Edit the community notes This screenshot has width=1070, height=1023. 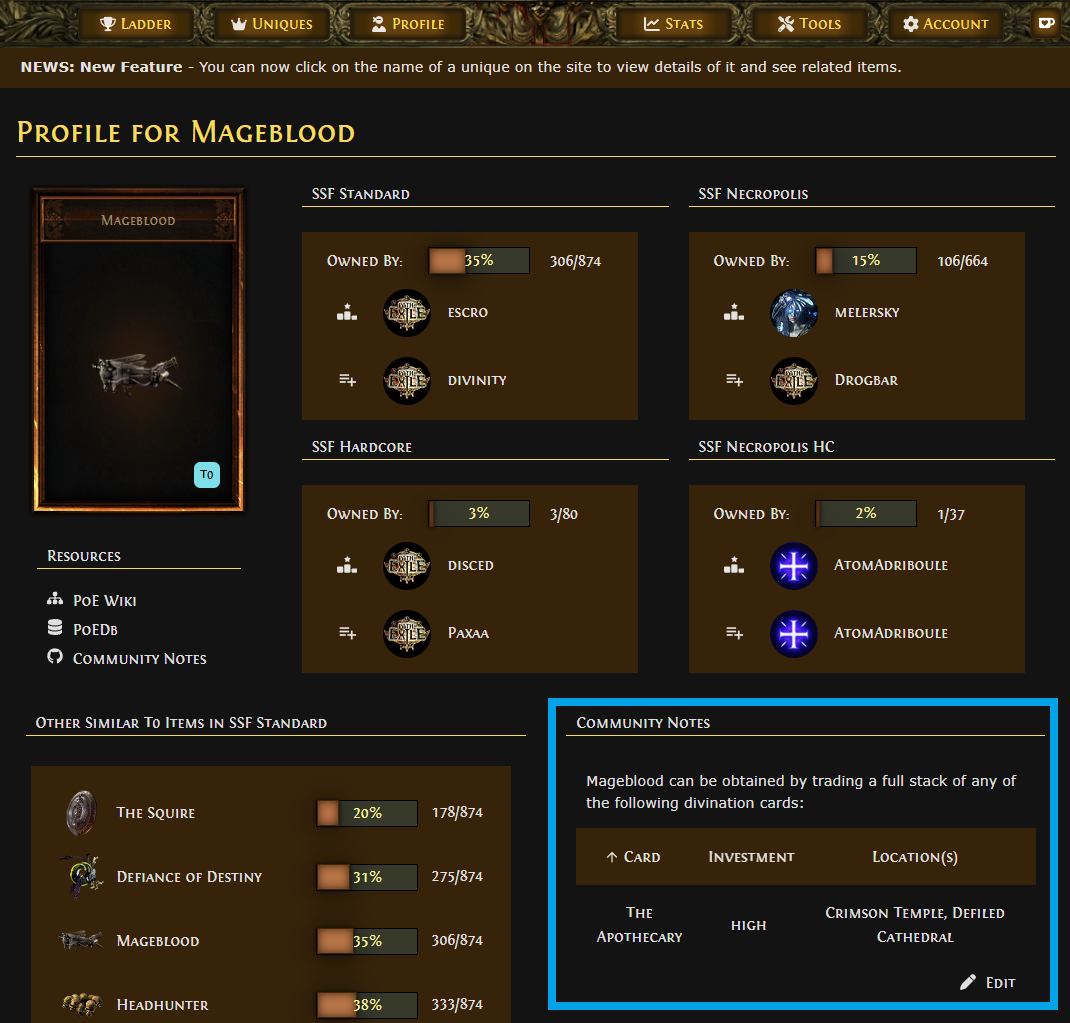click(987, 983)
